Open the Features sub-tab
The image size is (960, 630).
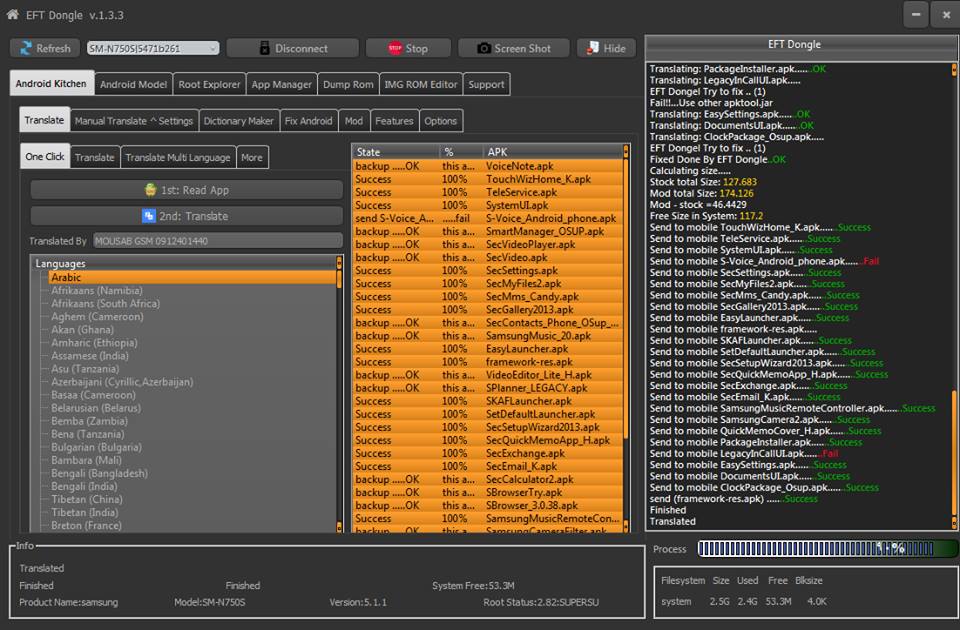pyautogui.click(x=394, y=121)
